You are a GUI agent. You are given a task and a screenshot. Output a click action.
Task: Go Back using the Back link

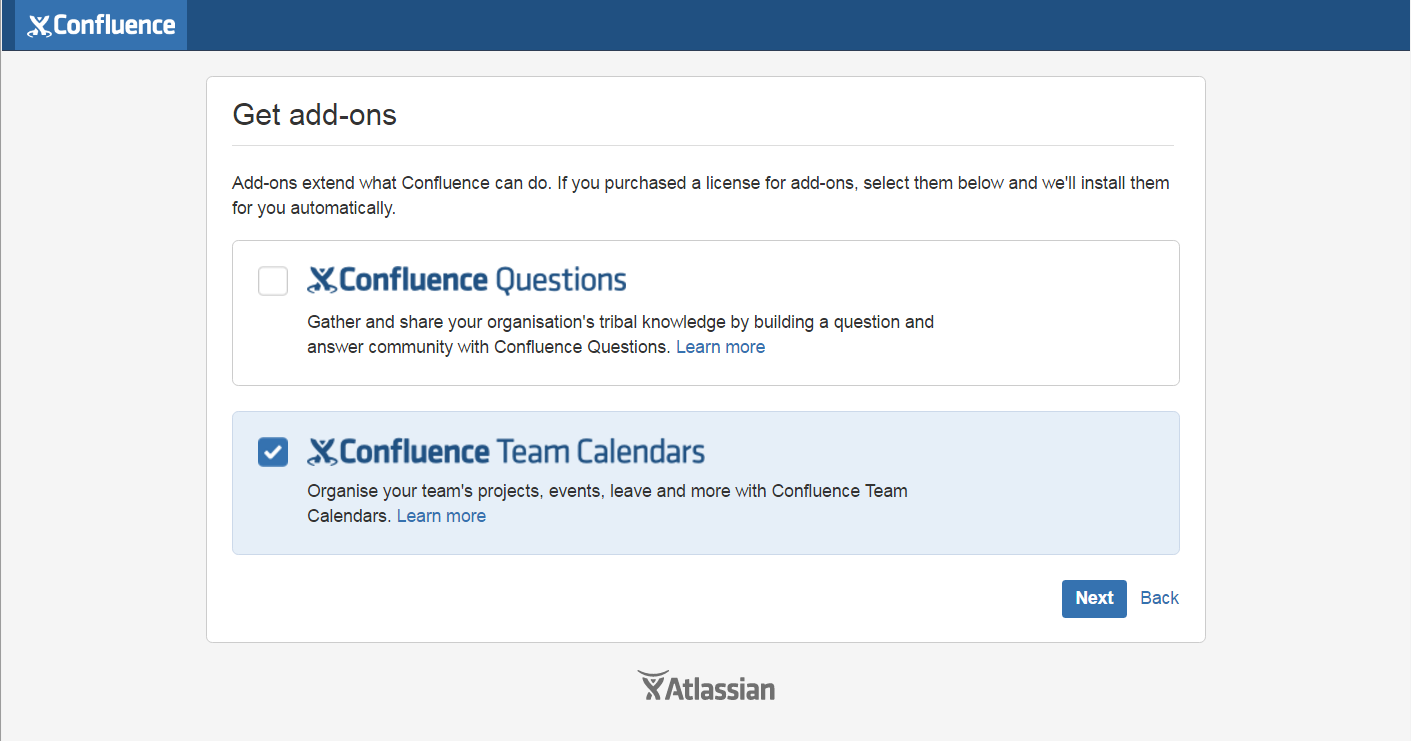1159,598
